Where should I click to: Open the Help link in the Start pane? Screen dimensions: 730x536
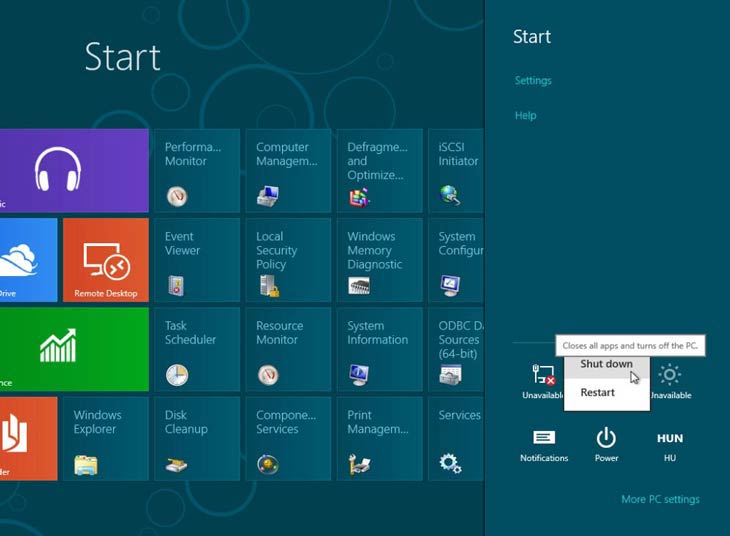click(526, 115)
